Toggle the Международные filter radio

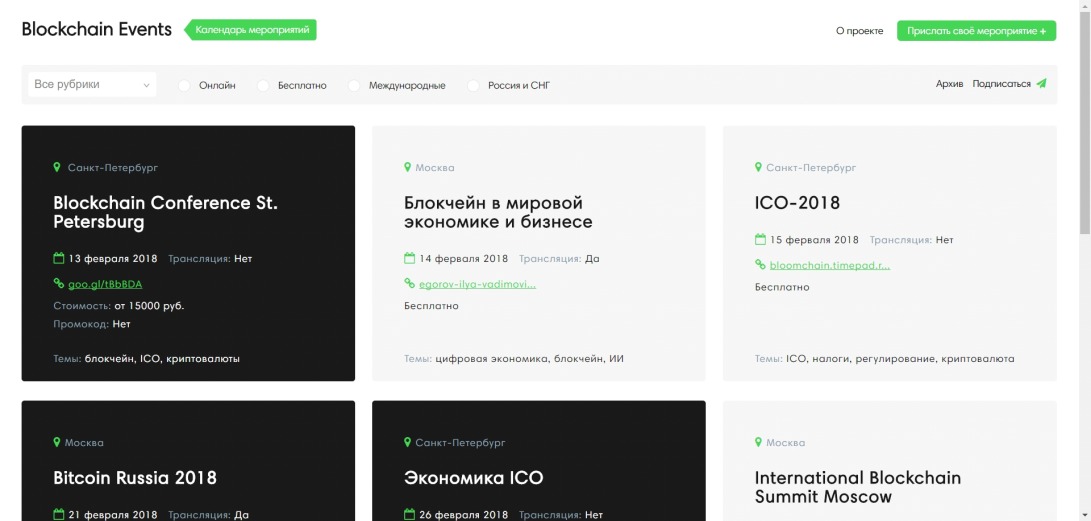coord(353,86)
